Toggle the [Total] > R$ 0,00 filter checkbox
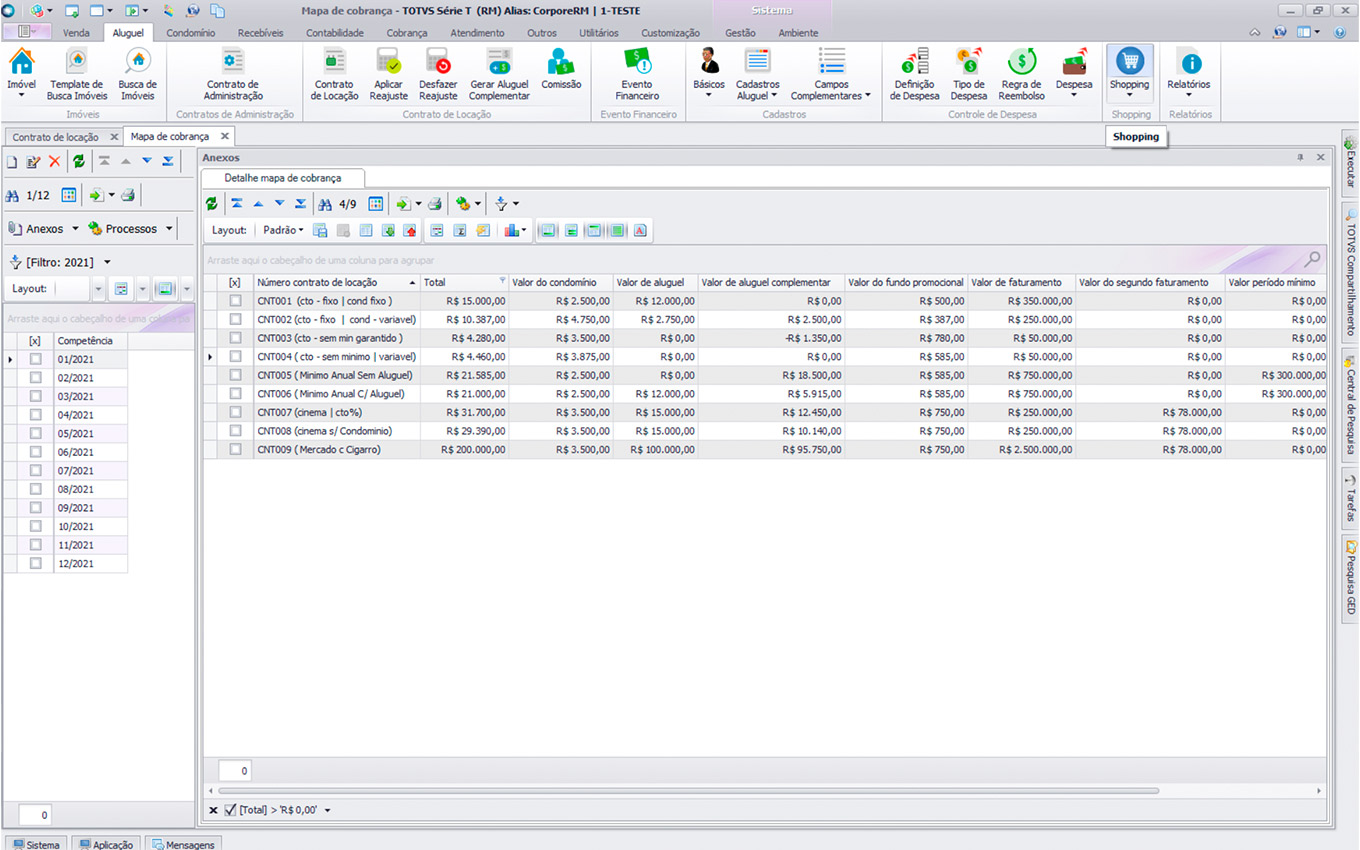 pos(231,810)
